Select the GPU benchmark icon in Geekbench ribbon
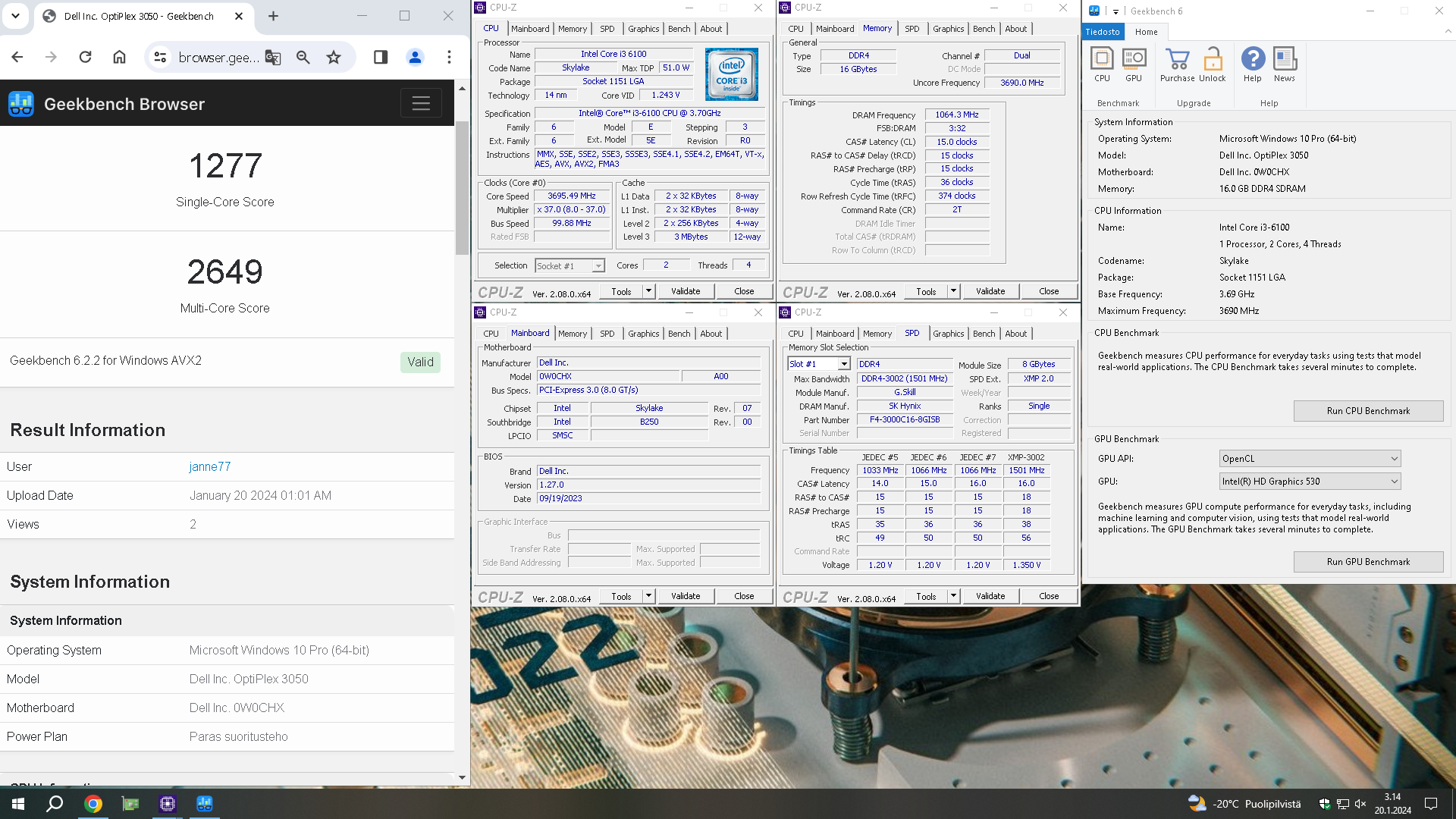 1134,64
